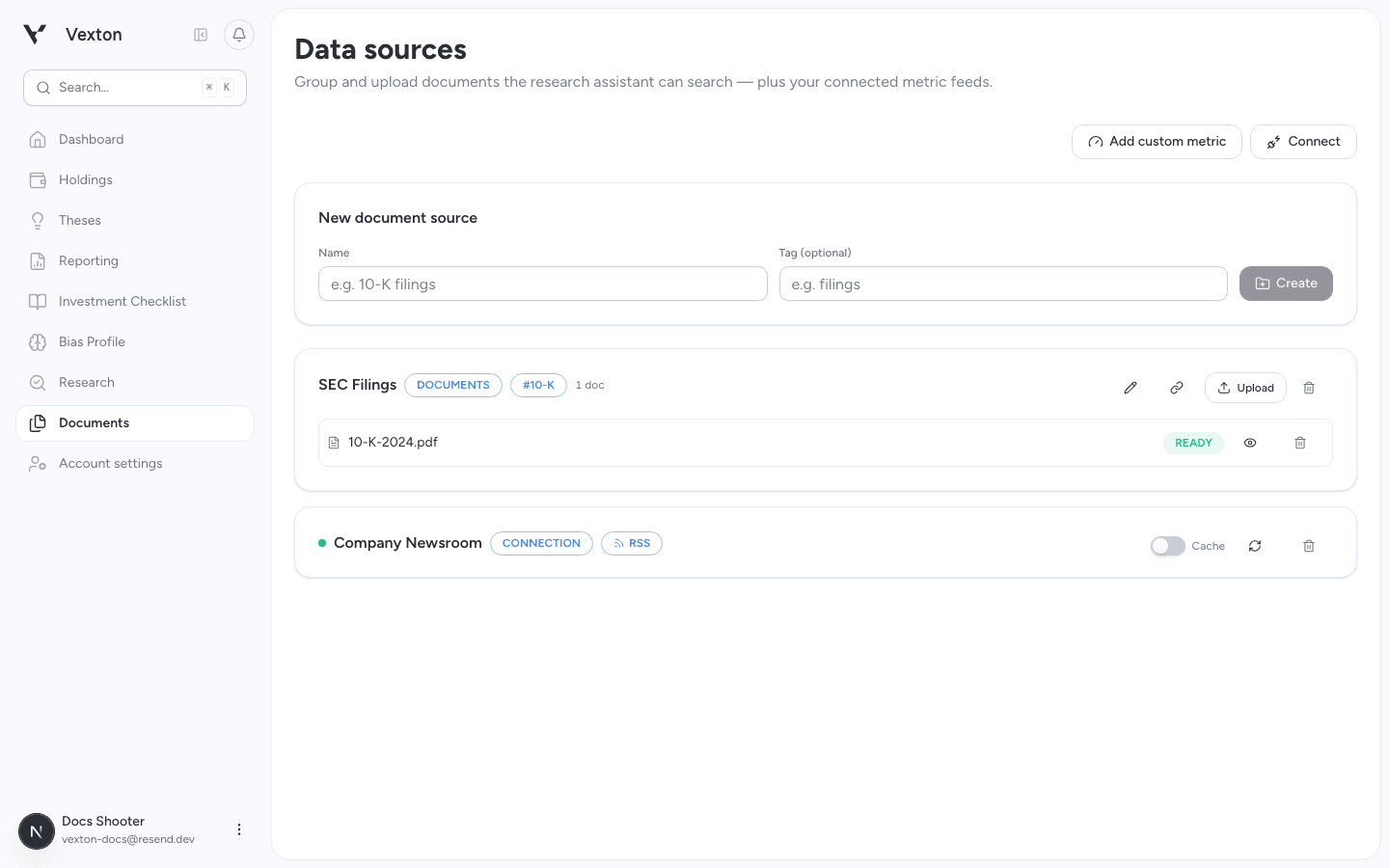Go to Holdings
1389x868 pixels.
(135, 180)
